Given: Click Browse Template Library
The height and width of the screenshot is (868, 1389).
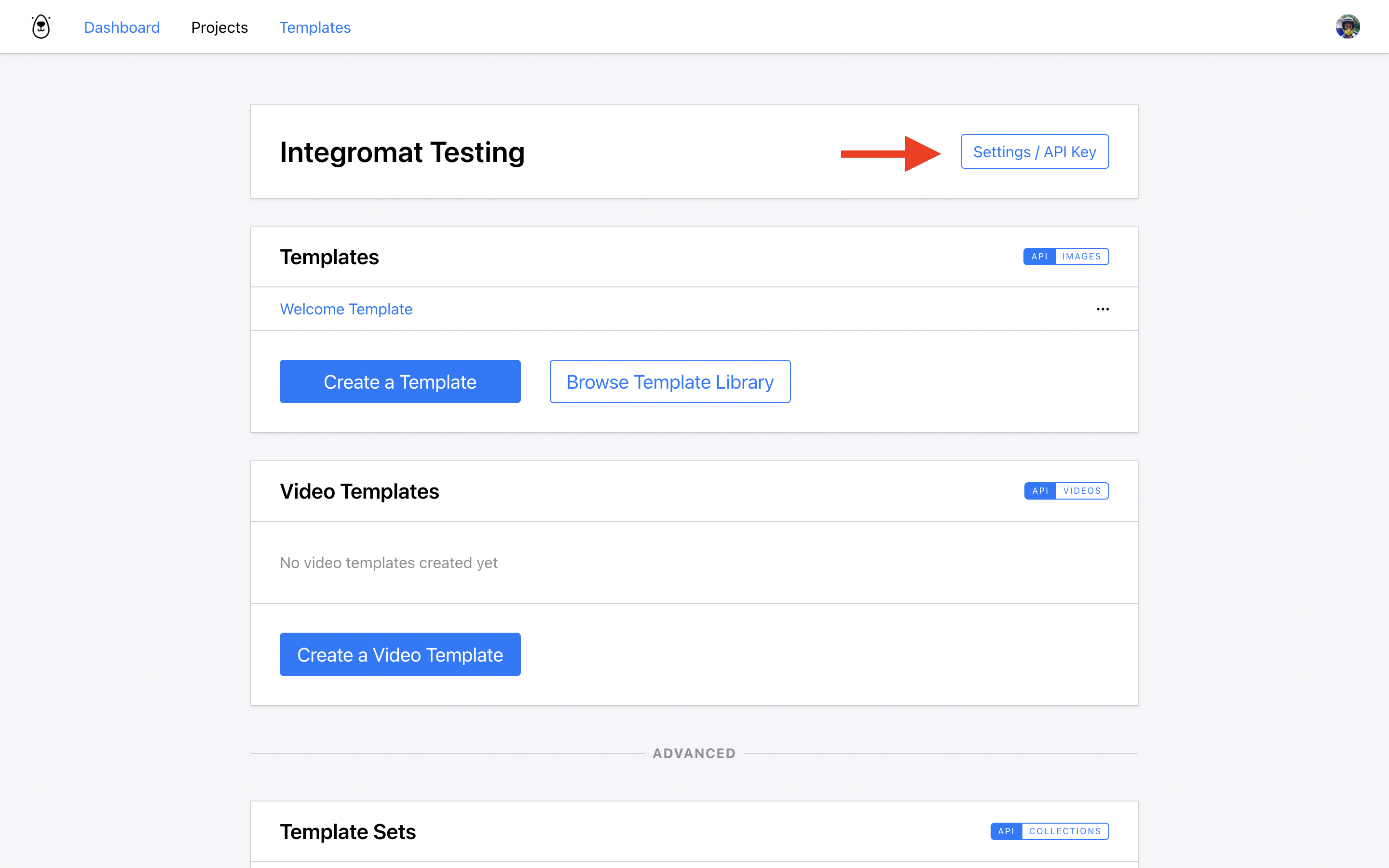Looking at the screenshot, I should 670,382.
